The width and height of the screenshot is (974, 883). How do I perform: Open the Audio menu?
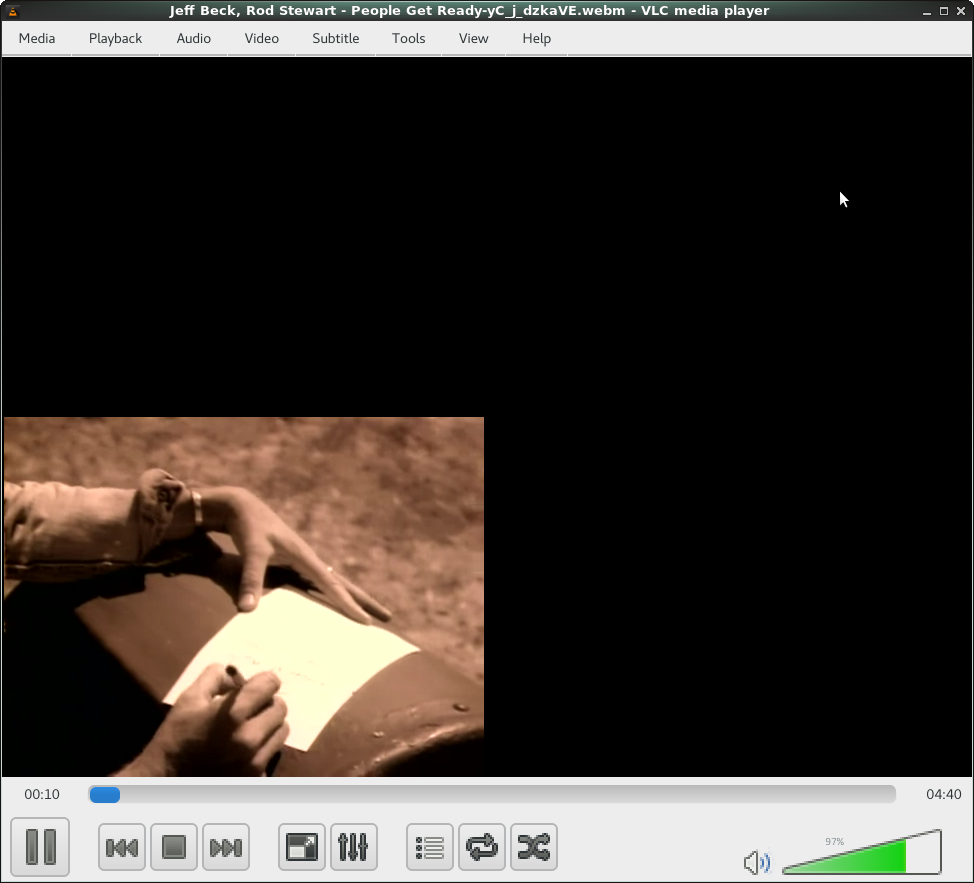(x=194, y=38)
